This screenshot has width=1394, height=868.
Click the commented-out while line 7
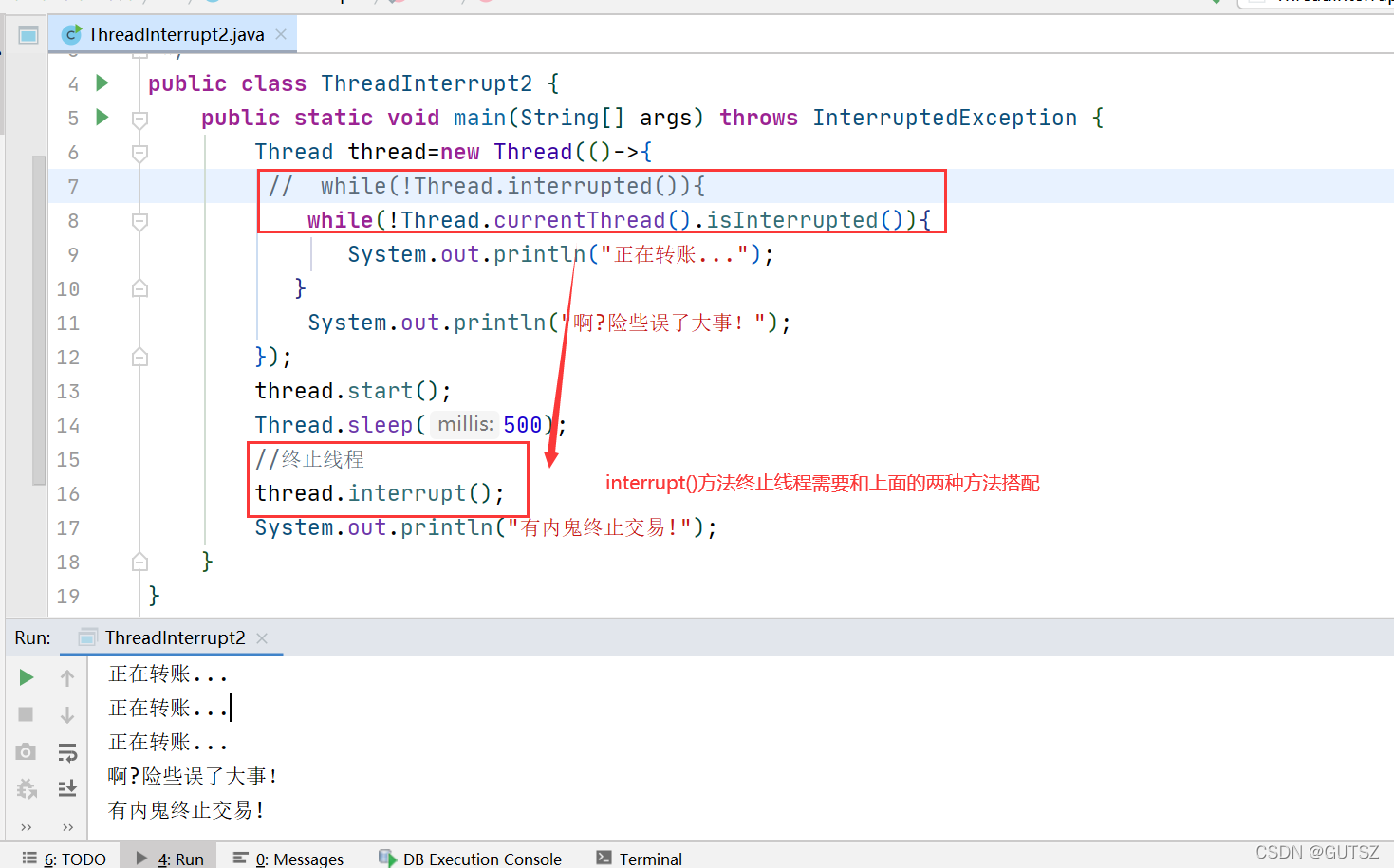point(487,186)
